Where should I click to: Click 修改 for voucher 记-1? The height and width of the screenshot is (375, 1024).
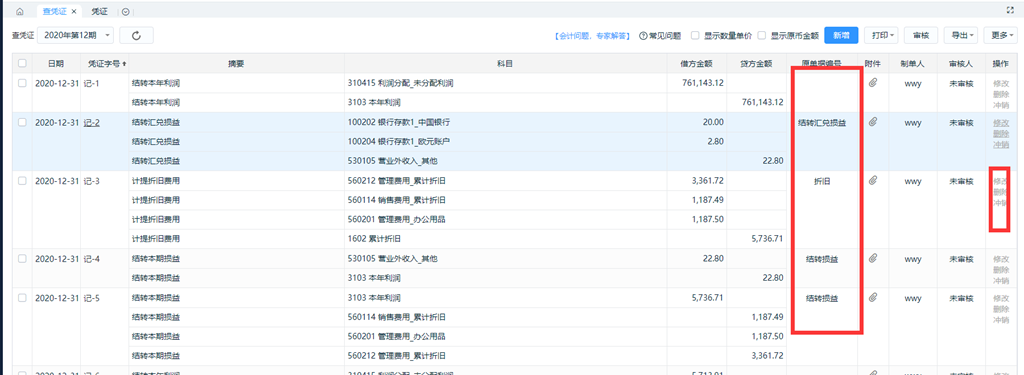[x=1000, y=84]
